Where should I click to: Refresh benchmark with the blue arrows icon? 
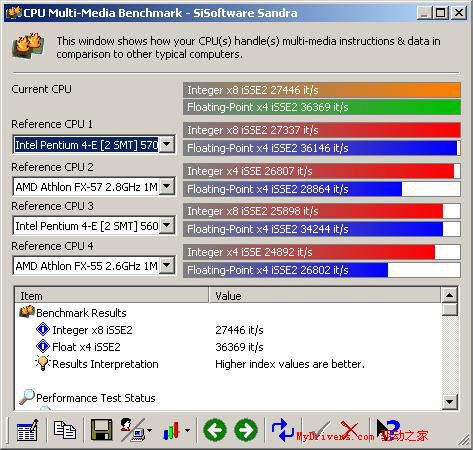(282, 430)
